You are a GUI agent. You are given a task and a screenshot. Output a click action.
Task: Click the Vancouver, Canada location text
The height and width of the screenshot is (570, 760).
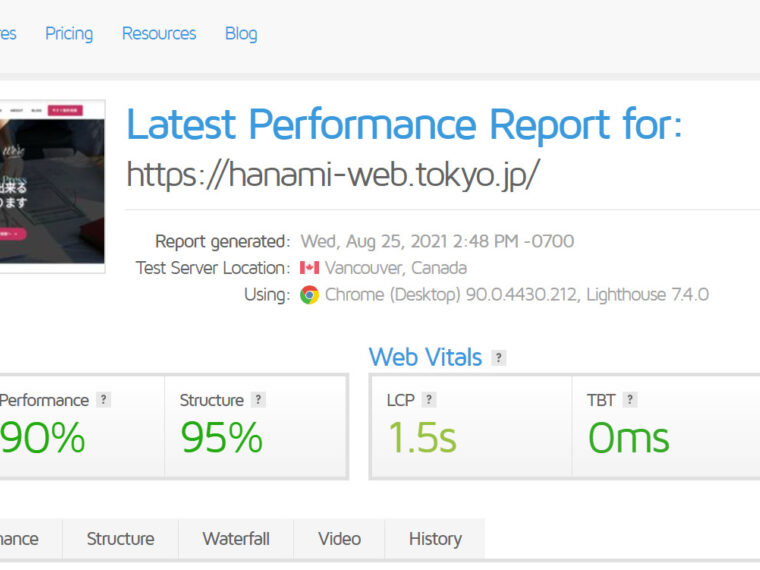coord(396,268)
